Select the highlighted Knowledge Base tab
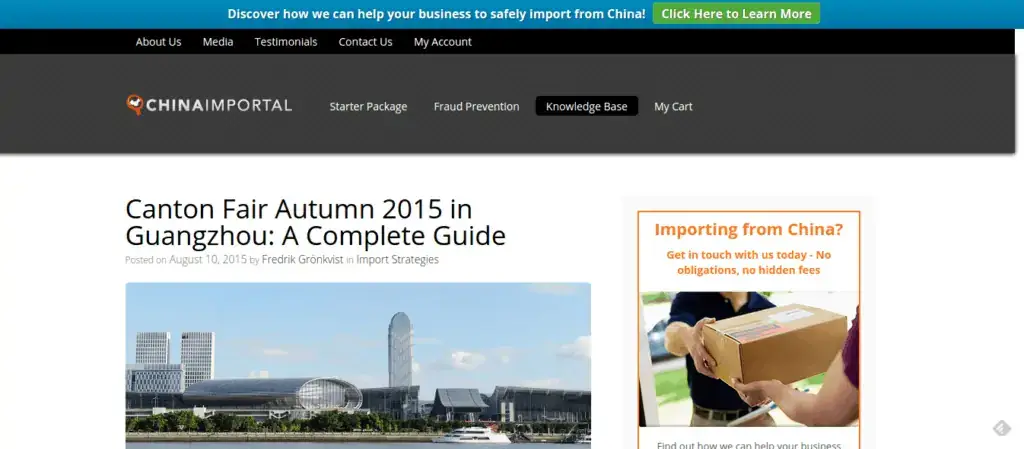The height and width of the screenshot is (449, 1024). coord(586,107)
